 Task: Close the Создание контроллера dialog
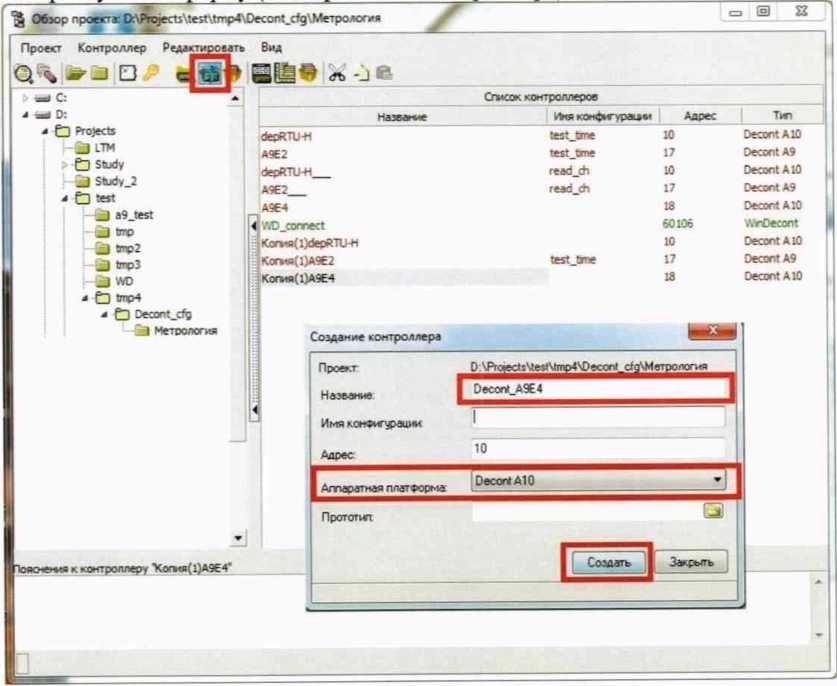click(x=712, y=330)
